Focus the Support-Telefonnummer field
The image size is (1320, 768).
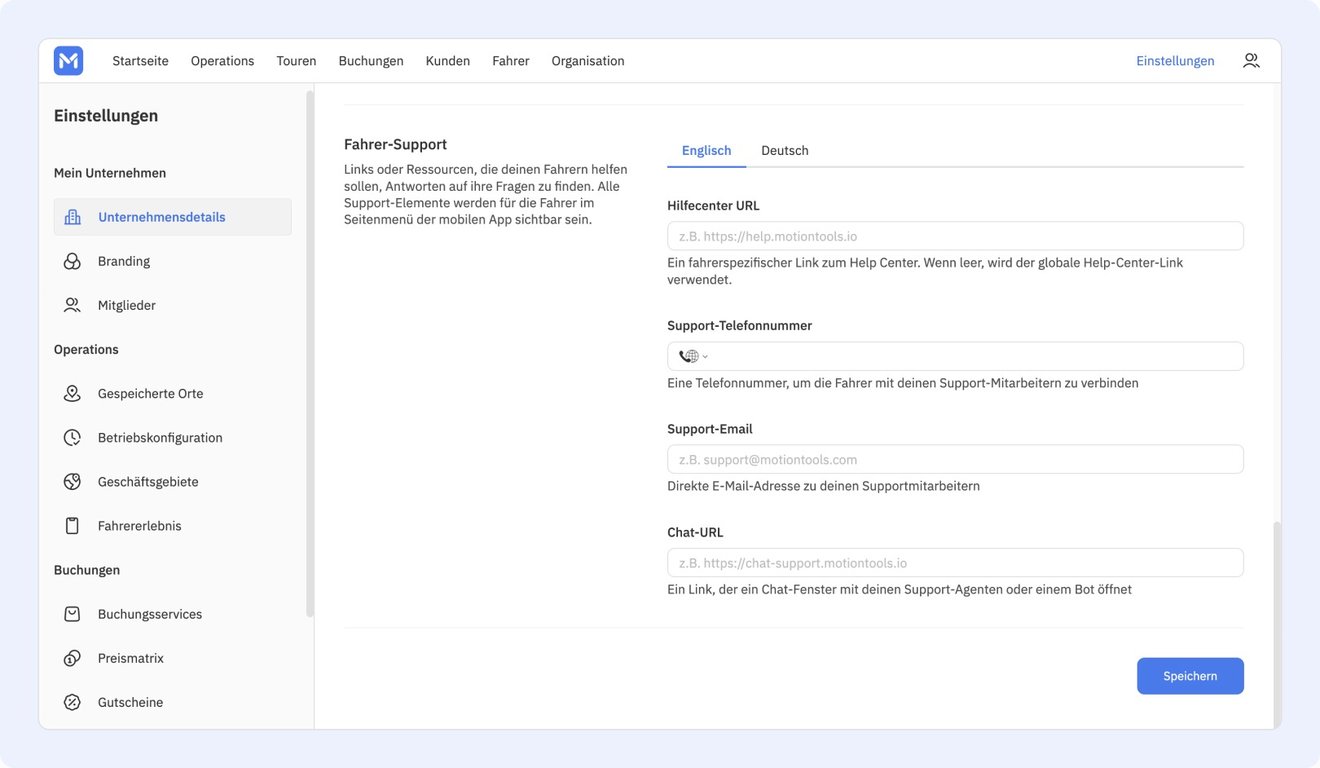(x=955, y=356)
